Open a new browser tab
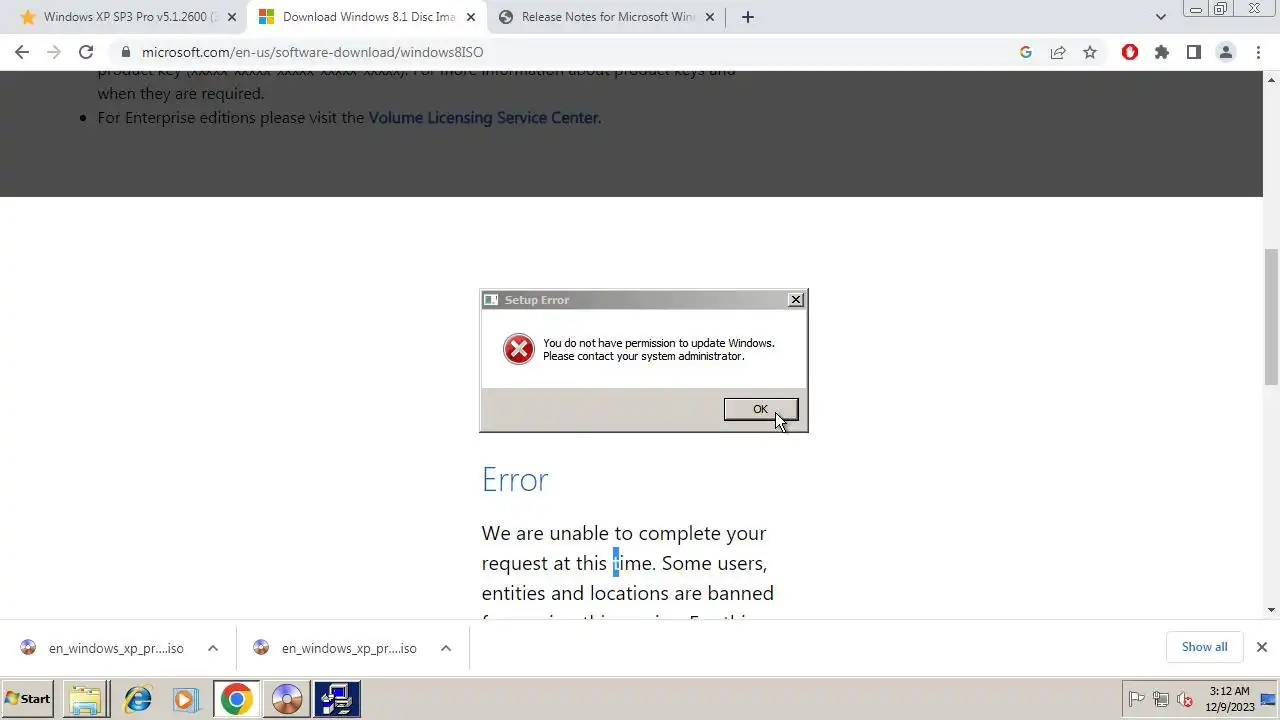 [x=747, y=17]
